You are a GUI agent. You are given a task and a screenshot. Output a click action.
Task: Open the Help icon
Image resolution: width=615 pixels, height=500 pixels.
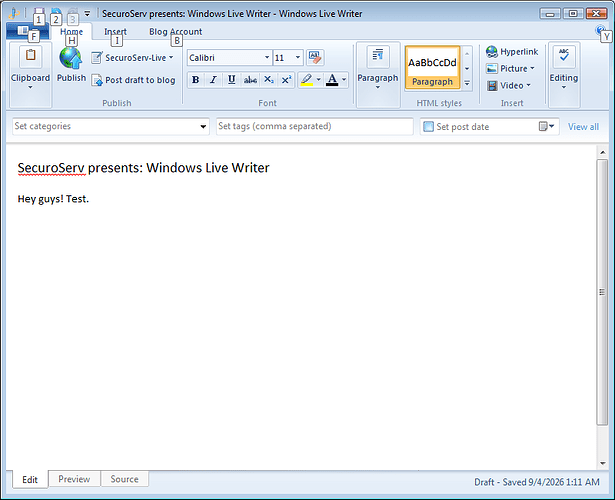pyautogui.click(x=600, y=30)
